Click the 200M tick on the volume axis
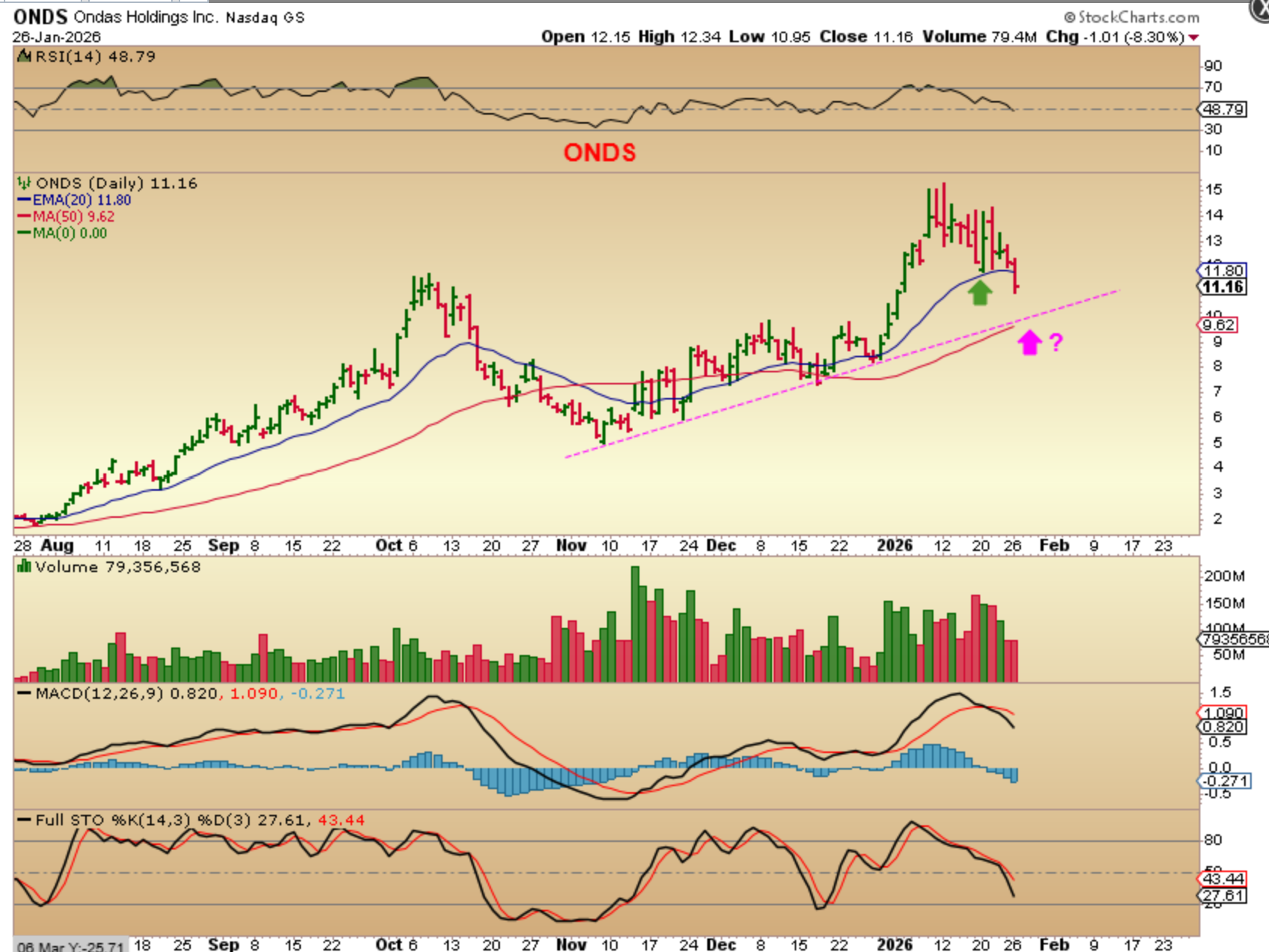This screenshot has width=1269, height=952. [1225, 577]
